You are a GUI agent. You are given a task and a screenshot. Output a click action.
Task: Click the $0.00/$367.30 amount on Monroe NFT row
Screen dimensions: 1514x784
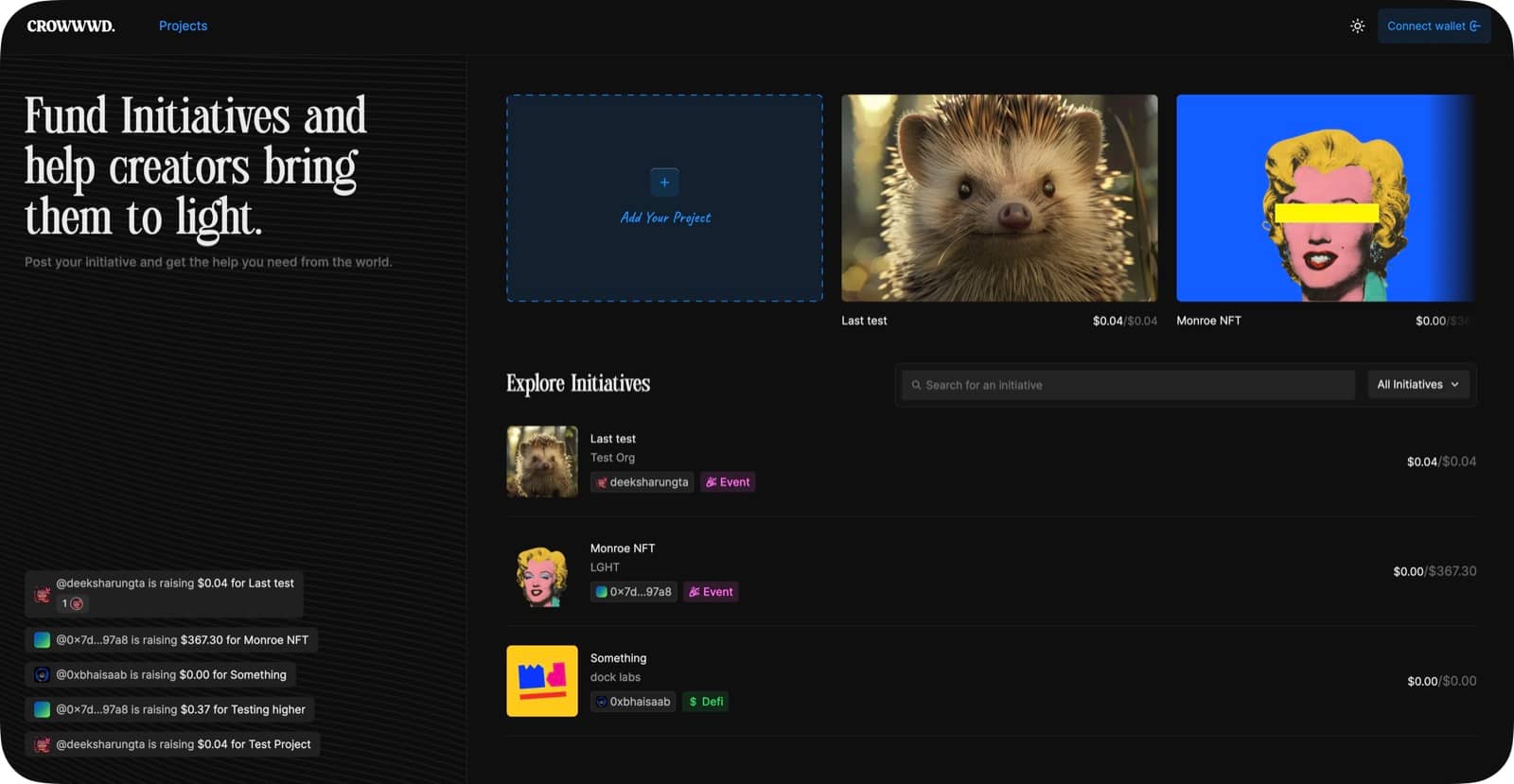click(x=1435, y=571)
